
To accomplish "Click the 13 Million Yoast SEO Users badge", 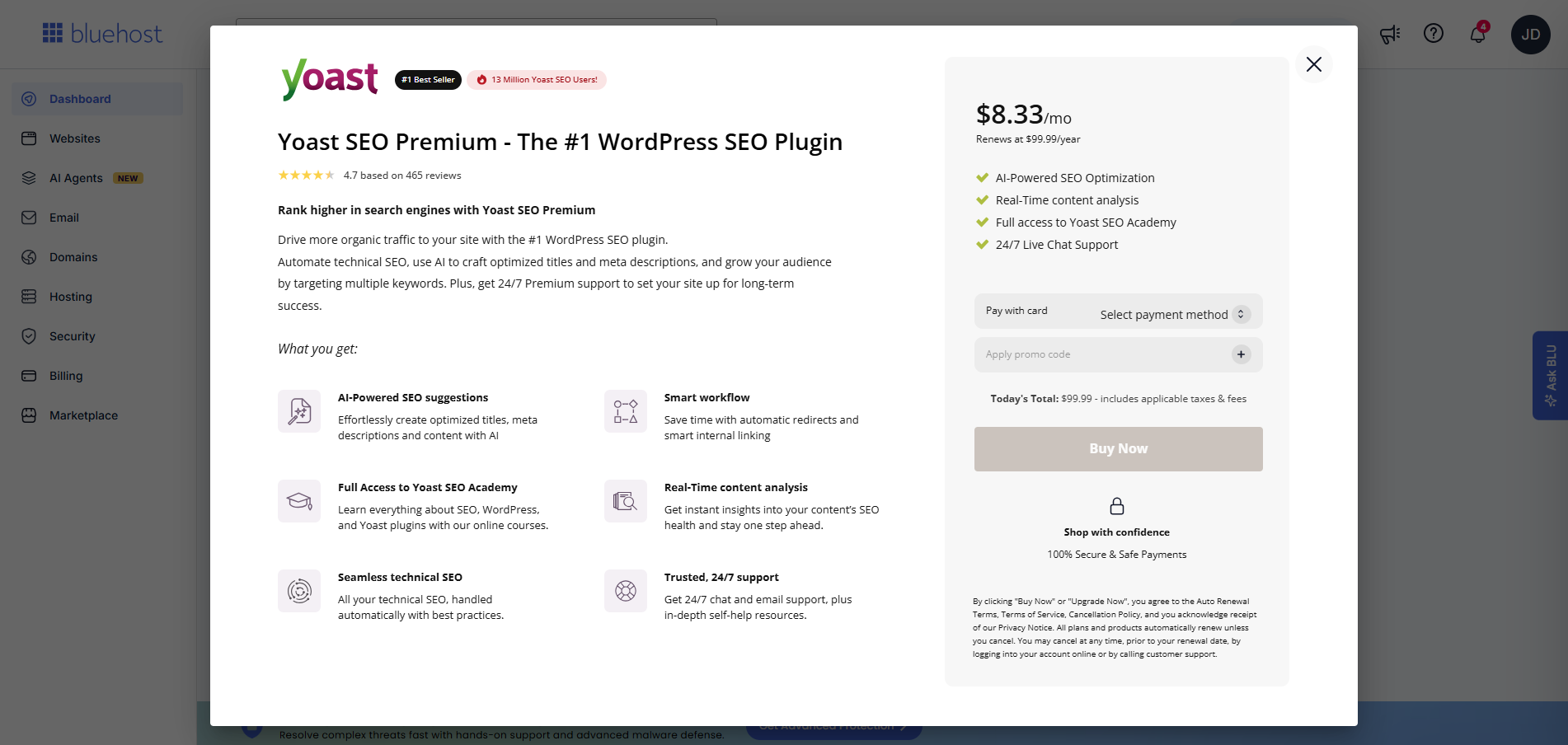I will pos(537,80).
